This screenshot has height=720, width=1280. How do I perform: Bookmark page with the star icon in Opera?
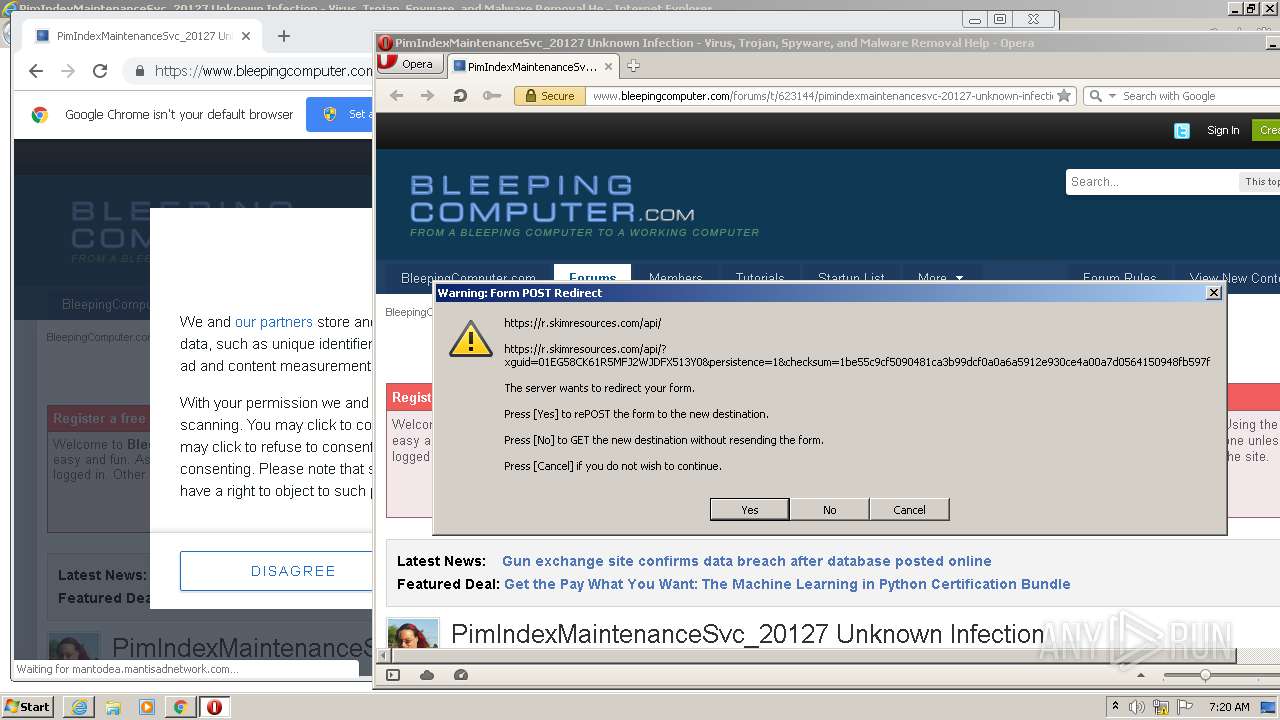click(x=1064, y=96)
